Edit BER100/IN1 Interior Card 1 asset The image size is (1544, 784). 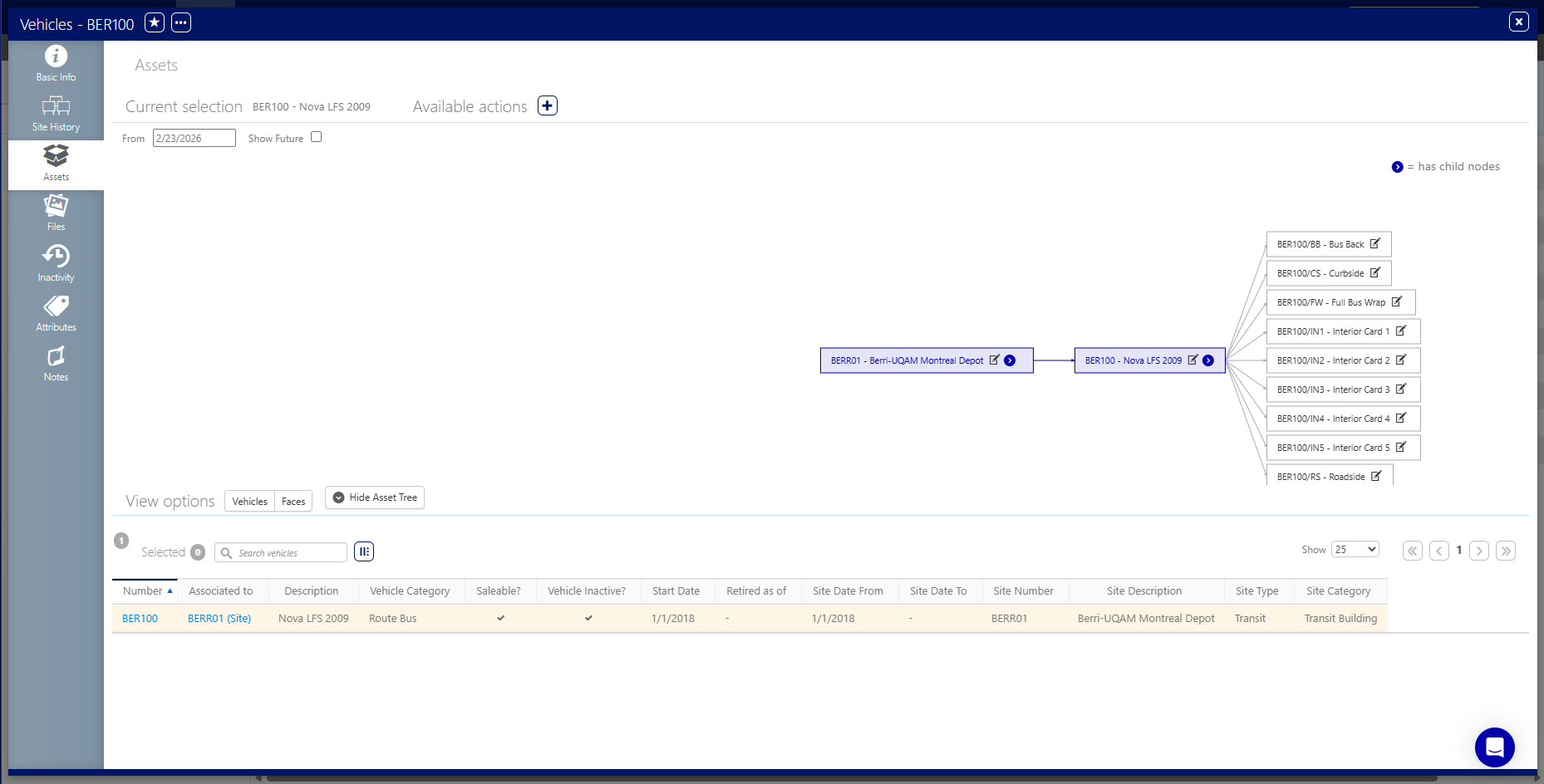(1400, 331)
